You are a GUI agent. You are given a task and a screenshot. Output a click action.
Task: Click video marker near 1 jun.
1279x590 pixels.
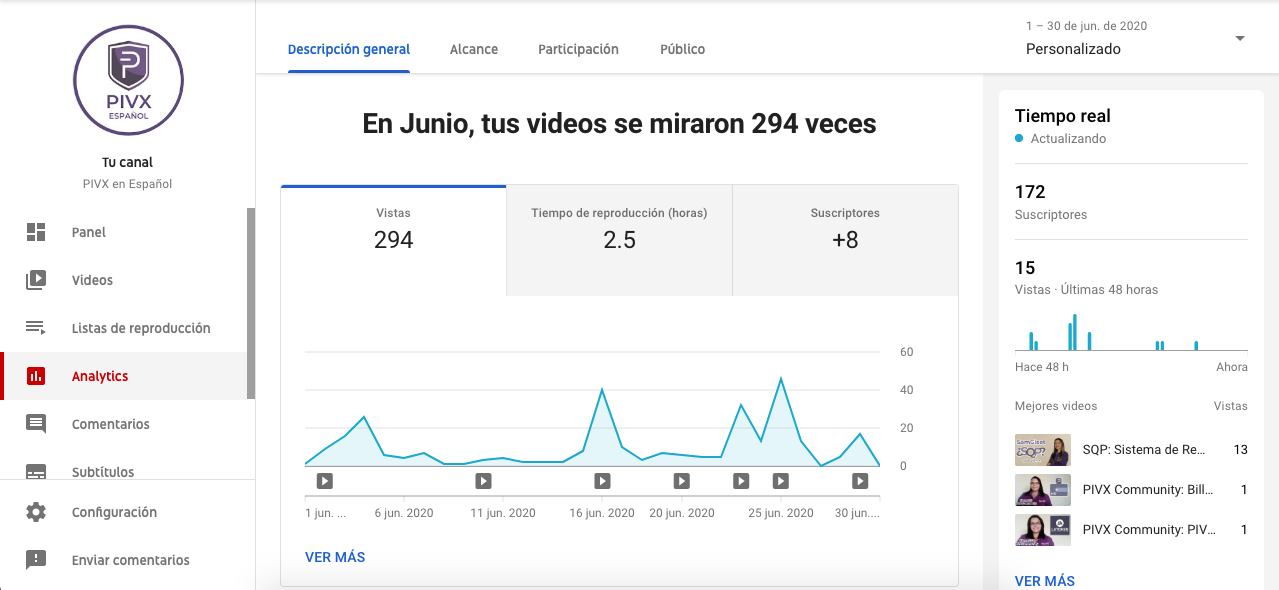(324, 481)
